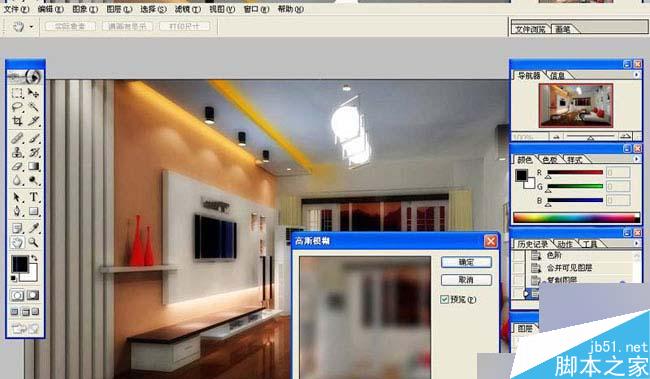
Task: Select the Clone Stamp tool
Action: (x=17, y=152)
